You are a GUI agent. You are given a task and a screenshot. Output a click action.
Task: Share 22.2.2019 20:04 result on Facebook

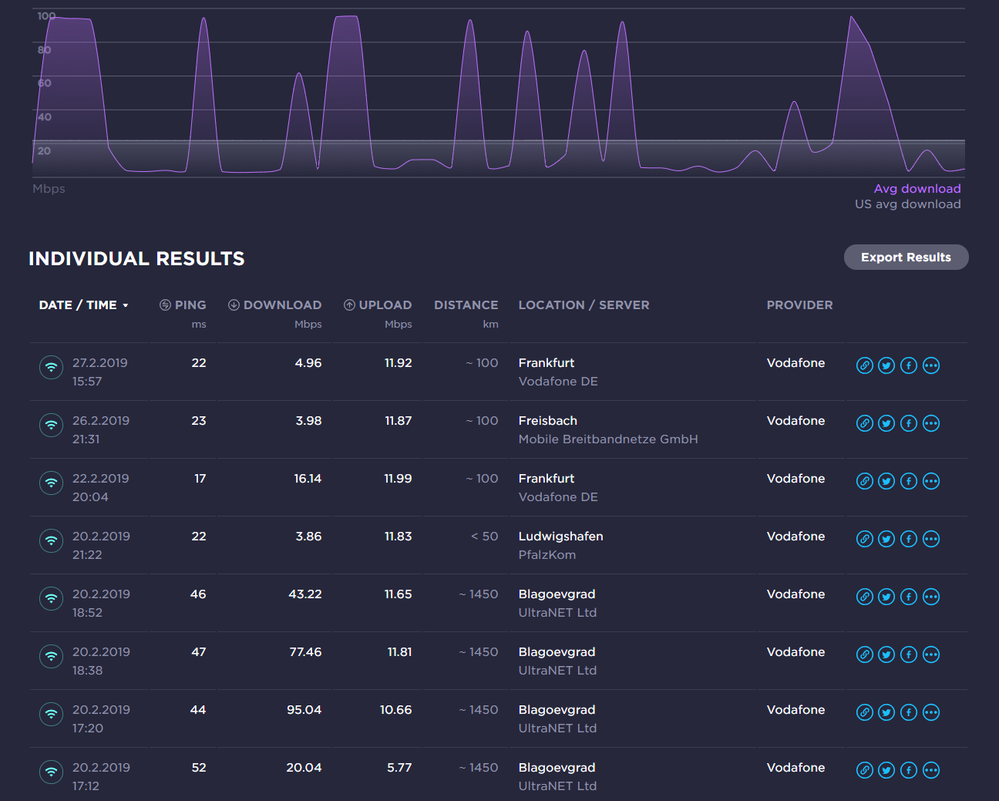click(909, 482)
